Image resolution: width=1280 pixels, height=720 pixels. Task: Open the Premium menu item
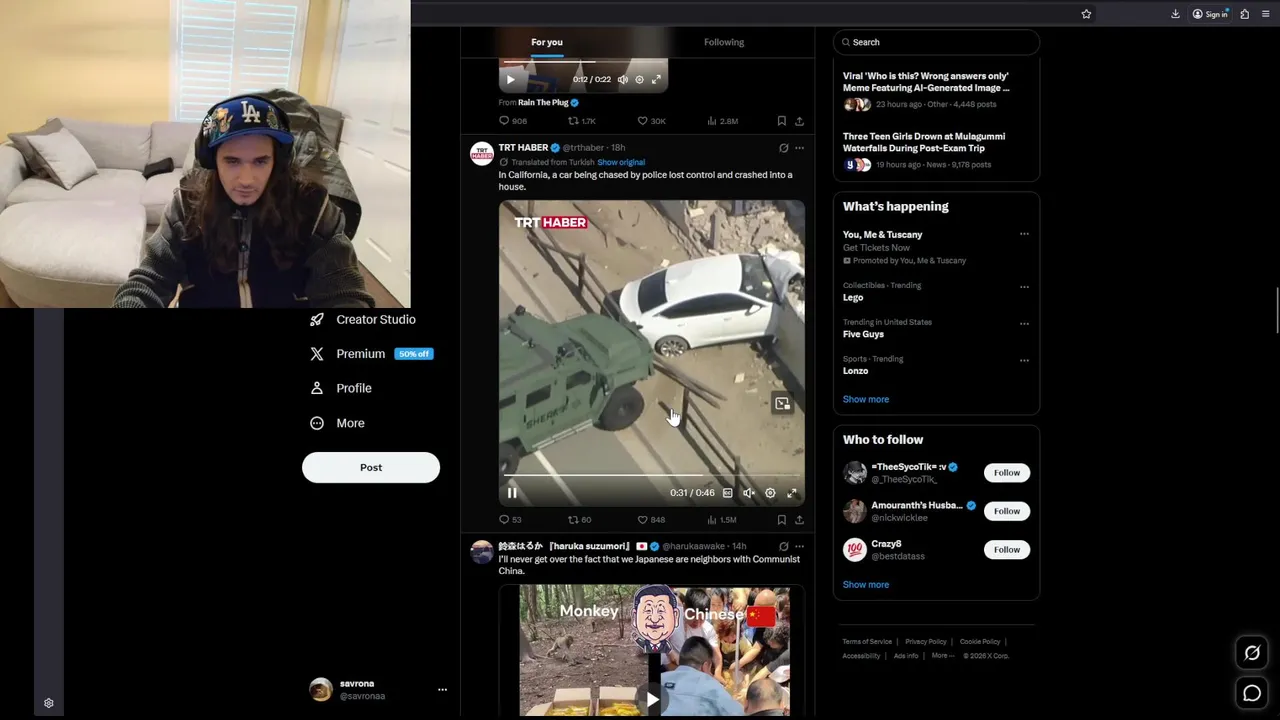(371, 354)
